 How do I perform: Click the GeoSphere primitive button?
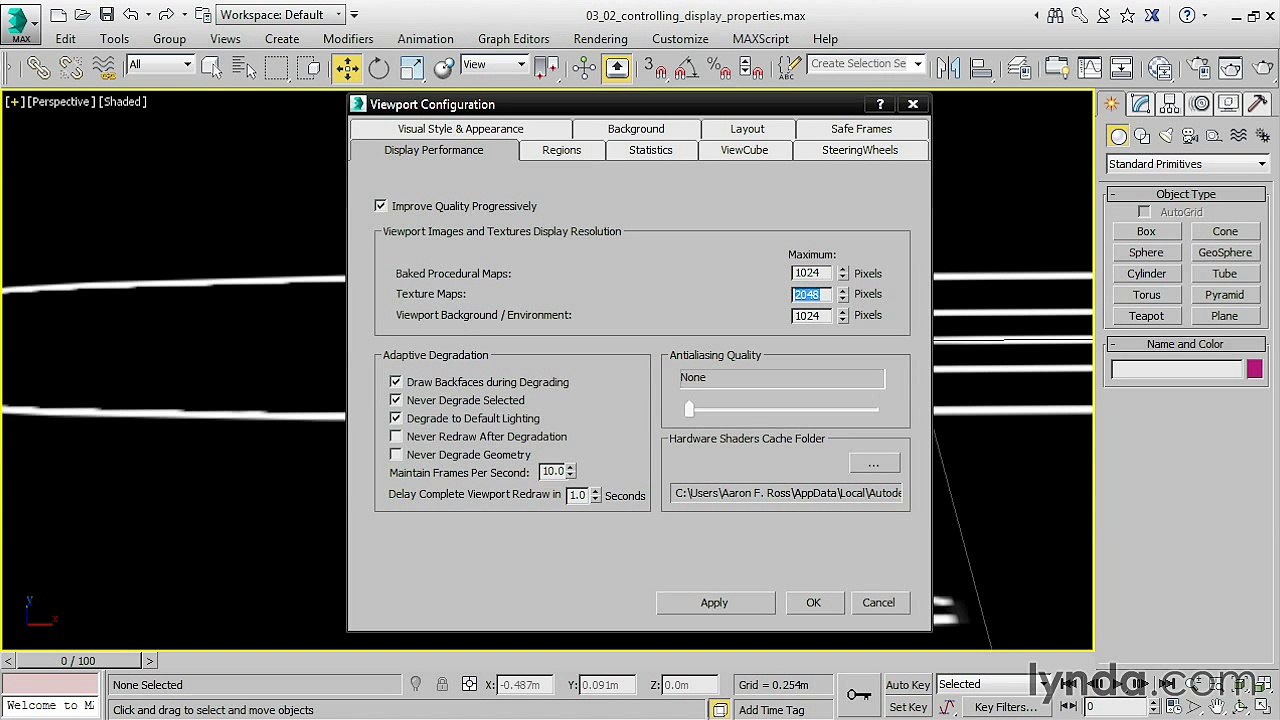point(1225,253)
